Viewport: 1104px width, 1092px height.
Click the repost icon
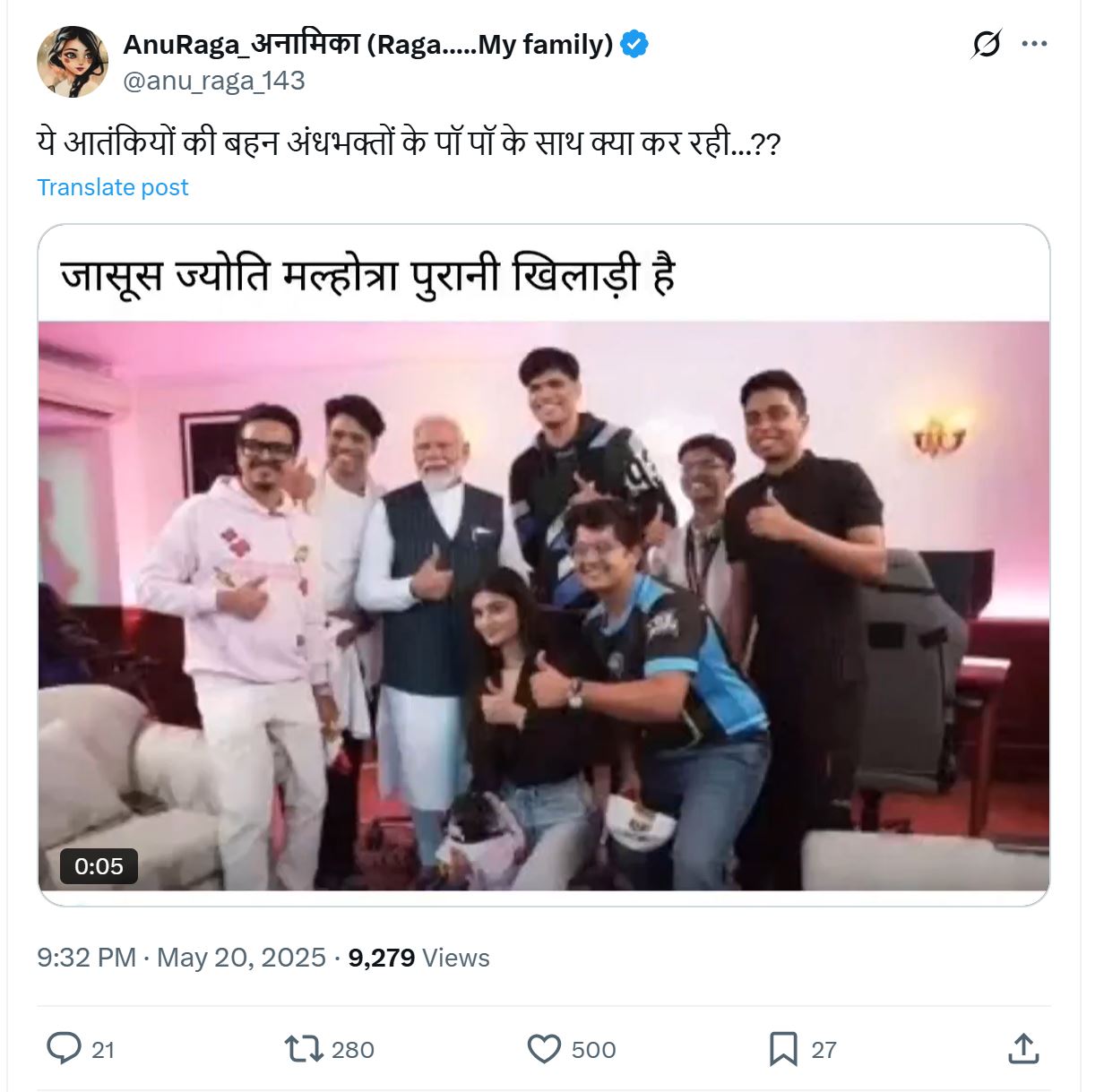click(304, 1049)
